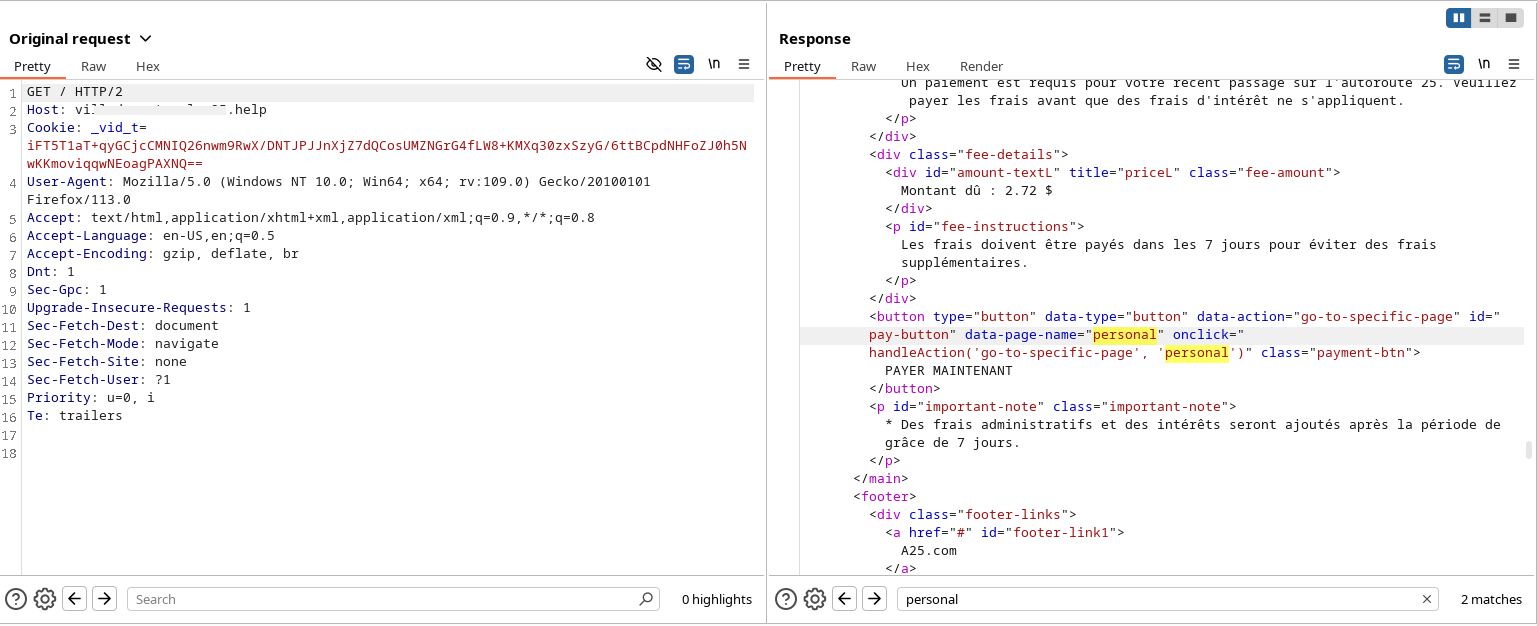Toggle hidden items eye icon in request
The image size is (1537, 626).
(x=654, y=64)
